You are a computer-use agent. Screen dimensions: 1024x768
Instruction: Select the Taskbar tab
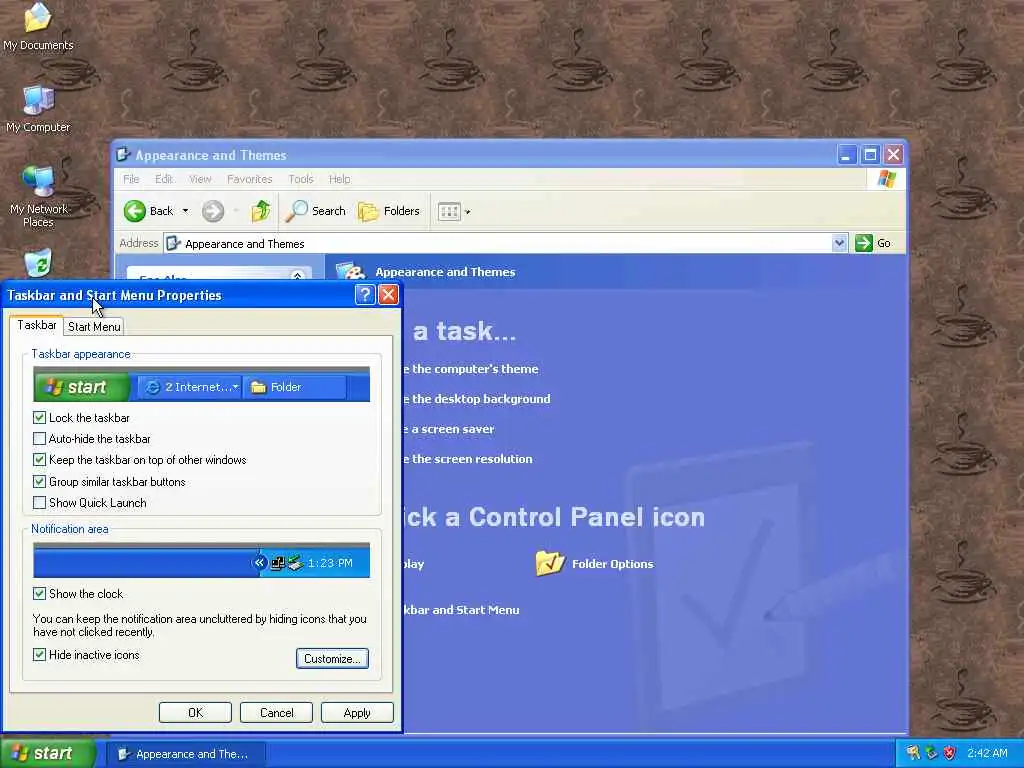37,325
